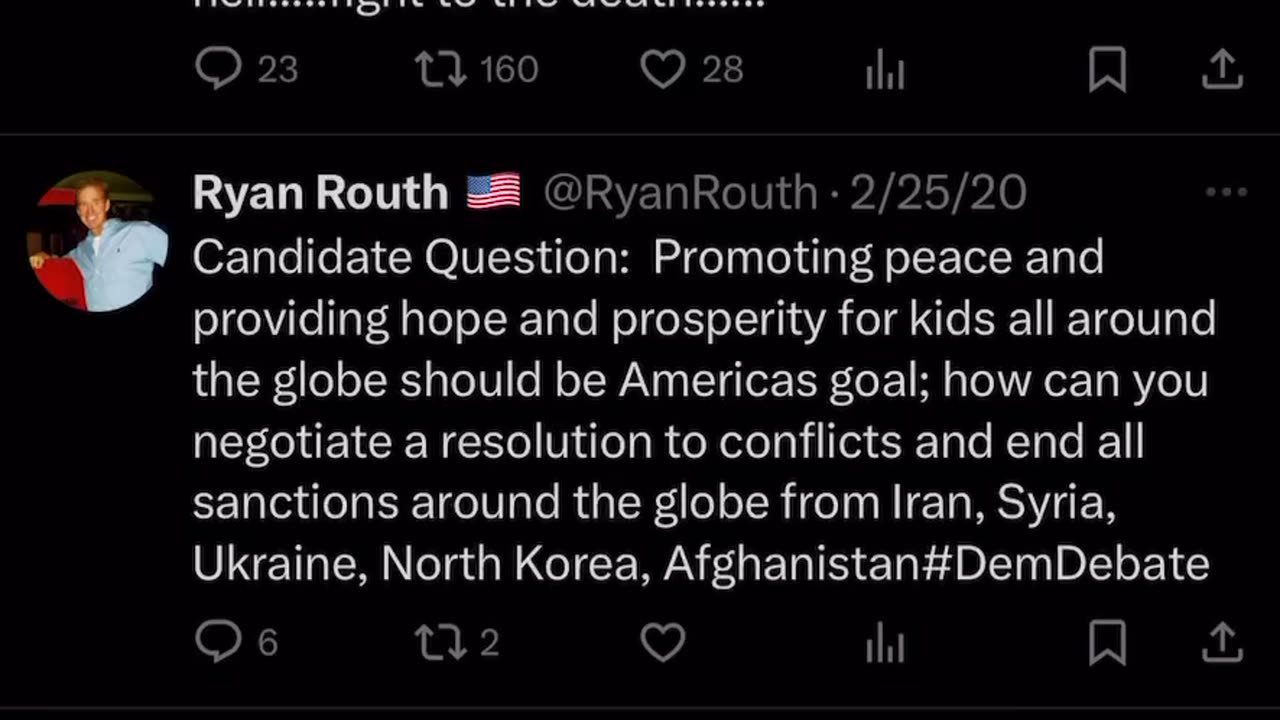Open the Ryan Routh display name link
Screen dimensions: 1280x720
[320, 192]
